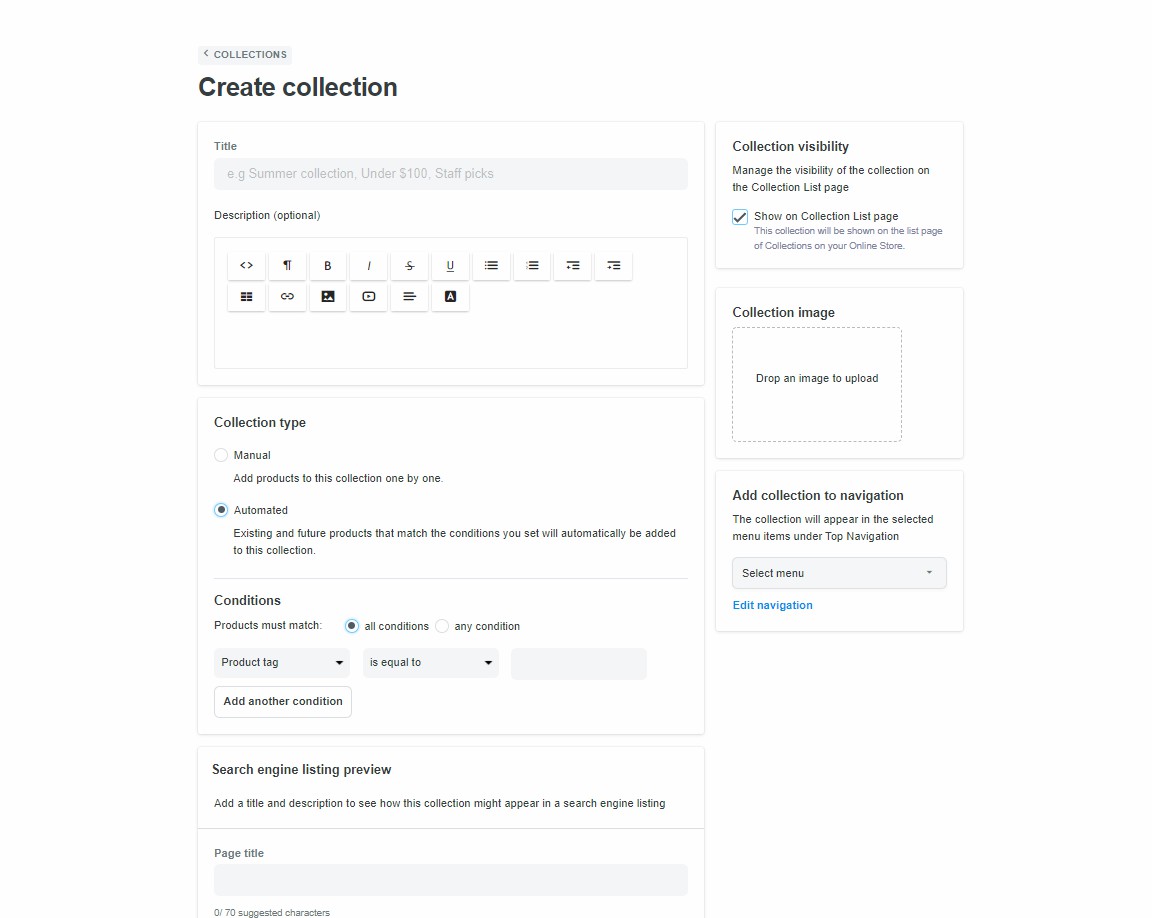Screen dimensions: 1152x918
Task: Open the Edit navigation link
Action: coord(772,604)
